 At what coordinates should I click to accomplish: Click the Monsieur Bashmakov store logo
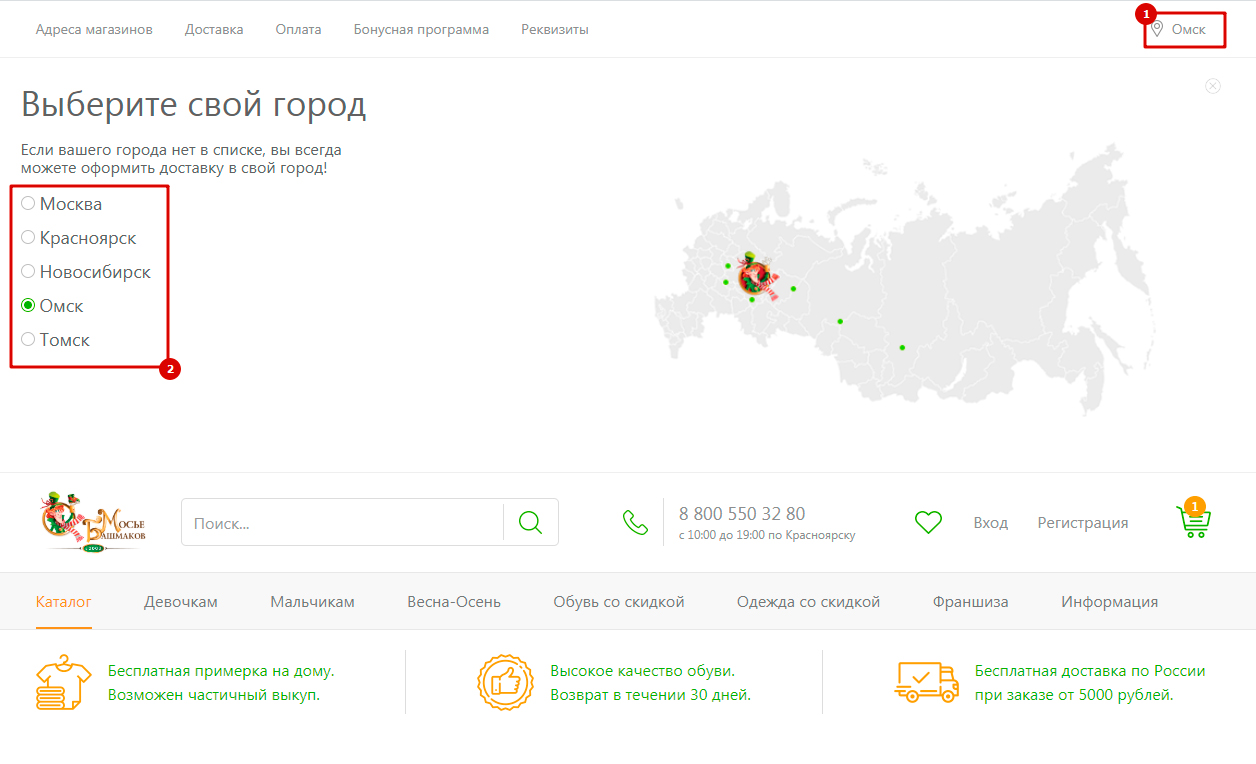tap(95, 522)
